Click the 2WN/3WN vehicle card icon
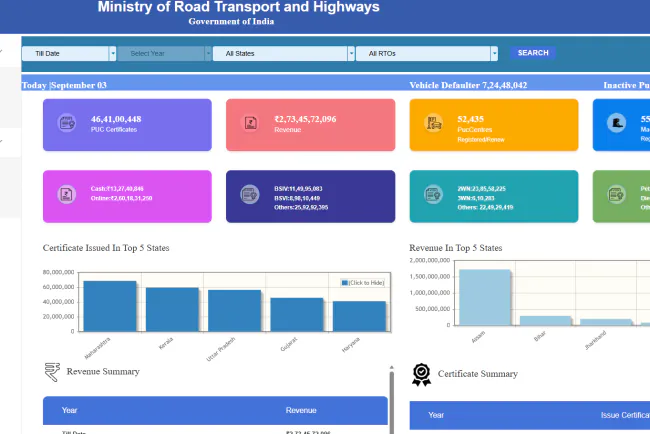The image size is (650, 434). (434, 194)
